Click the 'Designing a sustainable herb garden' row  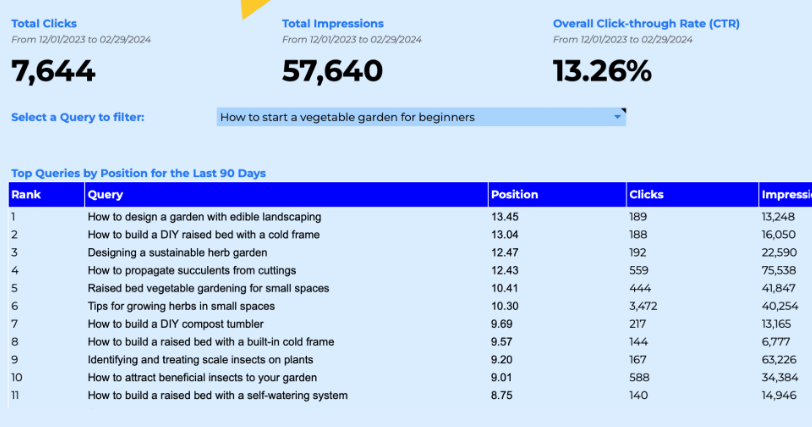point(410,253)
